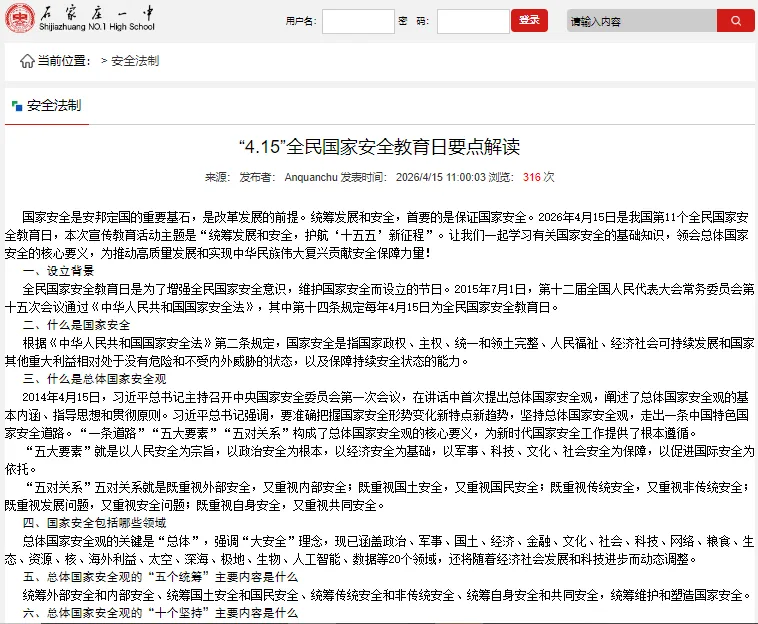Click the magnifier search button
Image resolution: width=758 pixels, height=624 pixels.
[x=735, y=21]
